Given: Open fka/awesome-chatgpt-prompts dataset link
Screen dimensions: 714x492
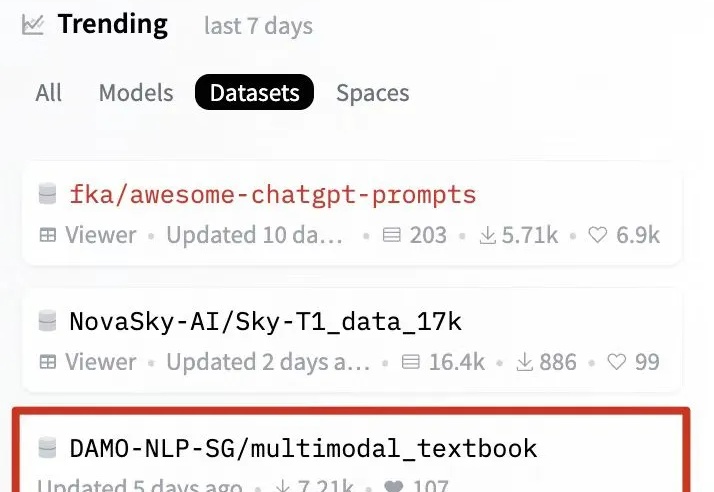Looking at the screenshot, I should pyautogui.click(x=273, y=195).
